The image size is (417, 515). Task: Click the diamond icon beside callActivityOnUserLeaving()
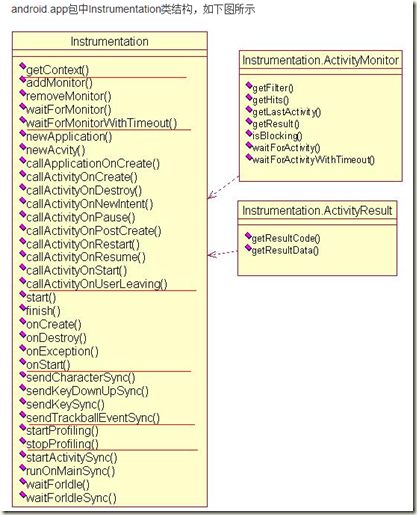coord(22,280)
